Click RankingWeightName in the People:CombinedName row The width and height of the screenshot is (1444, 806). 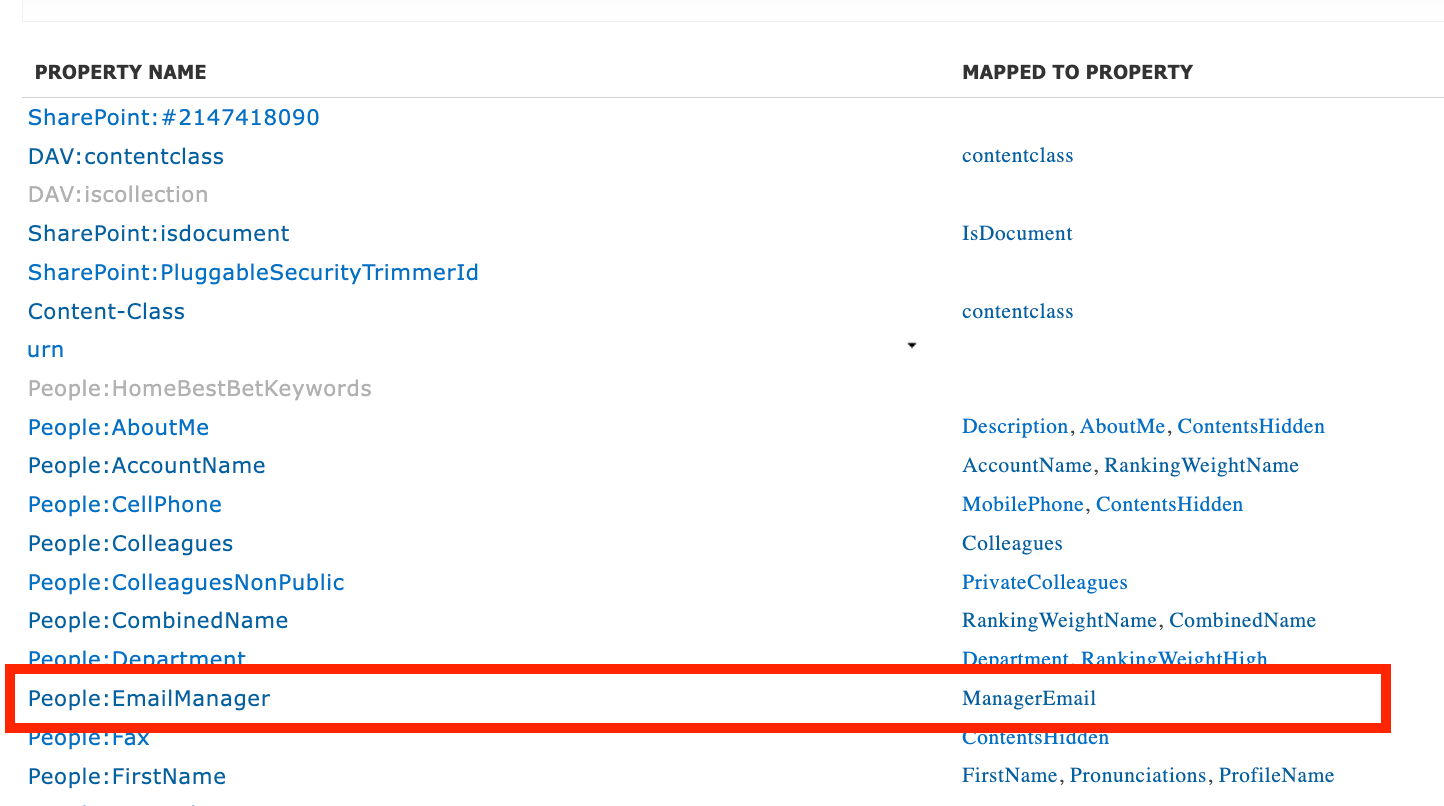(x=1059, y=620)
